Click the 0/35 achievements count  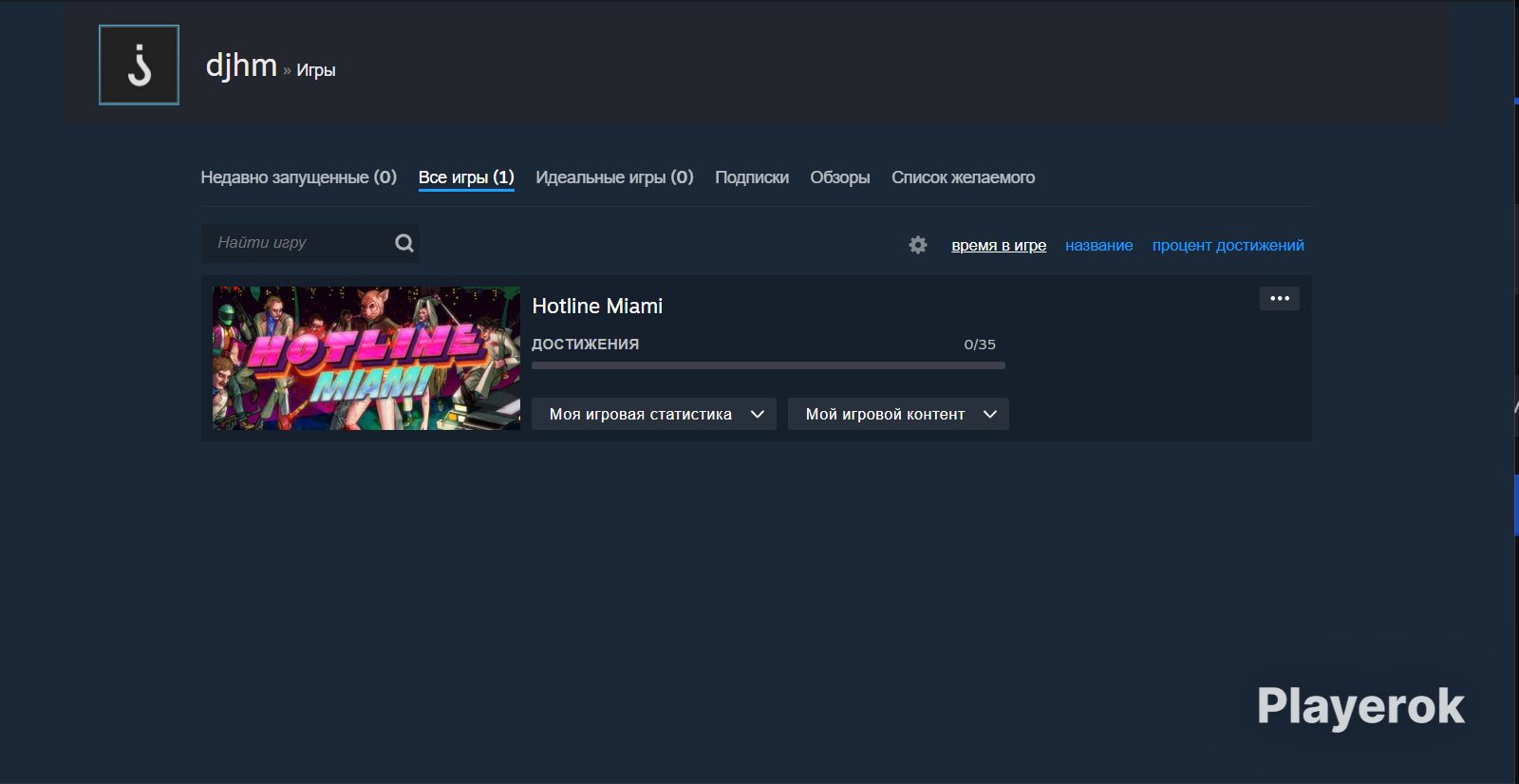pyautogui.click(x=980, y=345)
